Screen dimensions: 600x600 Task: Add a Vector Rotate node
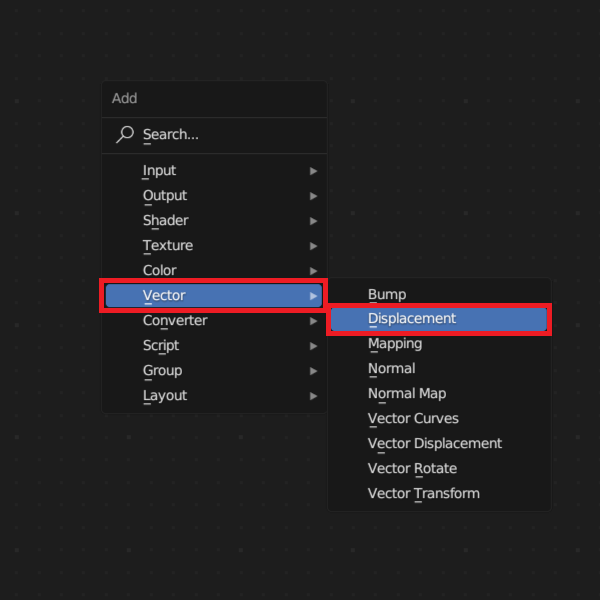coord(412,469)
